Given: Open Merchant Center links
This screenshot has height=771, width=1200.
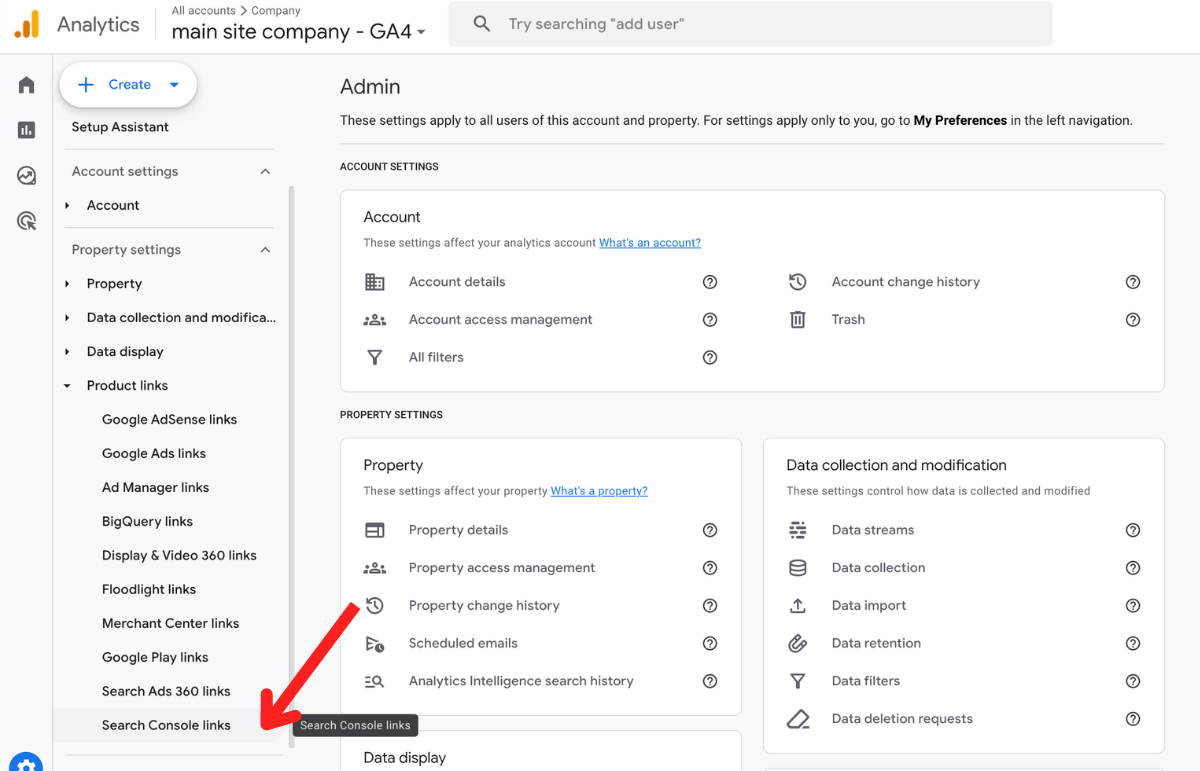Looking at the screenshot, I should coord(170,624).
